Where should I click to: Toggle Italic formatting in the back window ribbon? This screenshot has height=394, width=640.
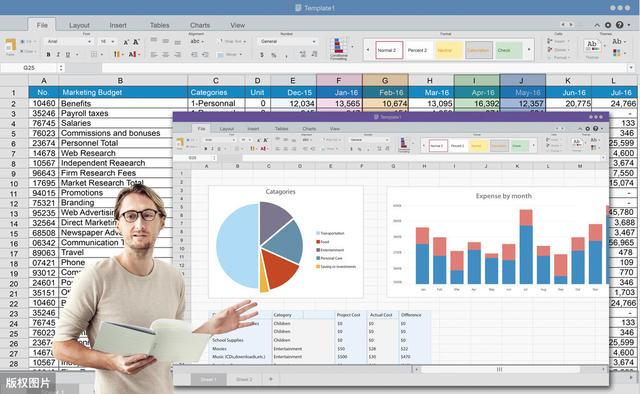[58, 54]
